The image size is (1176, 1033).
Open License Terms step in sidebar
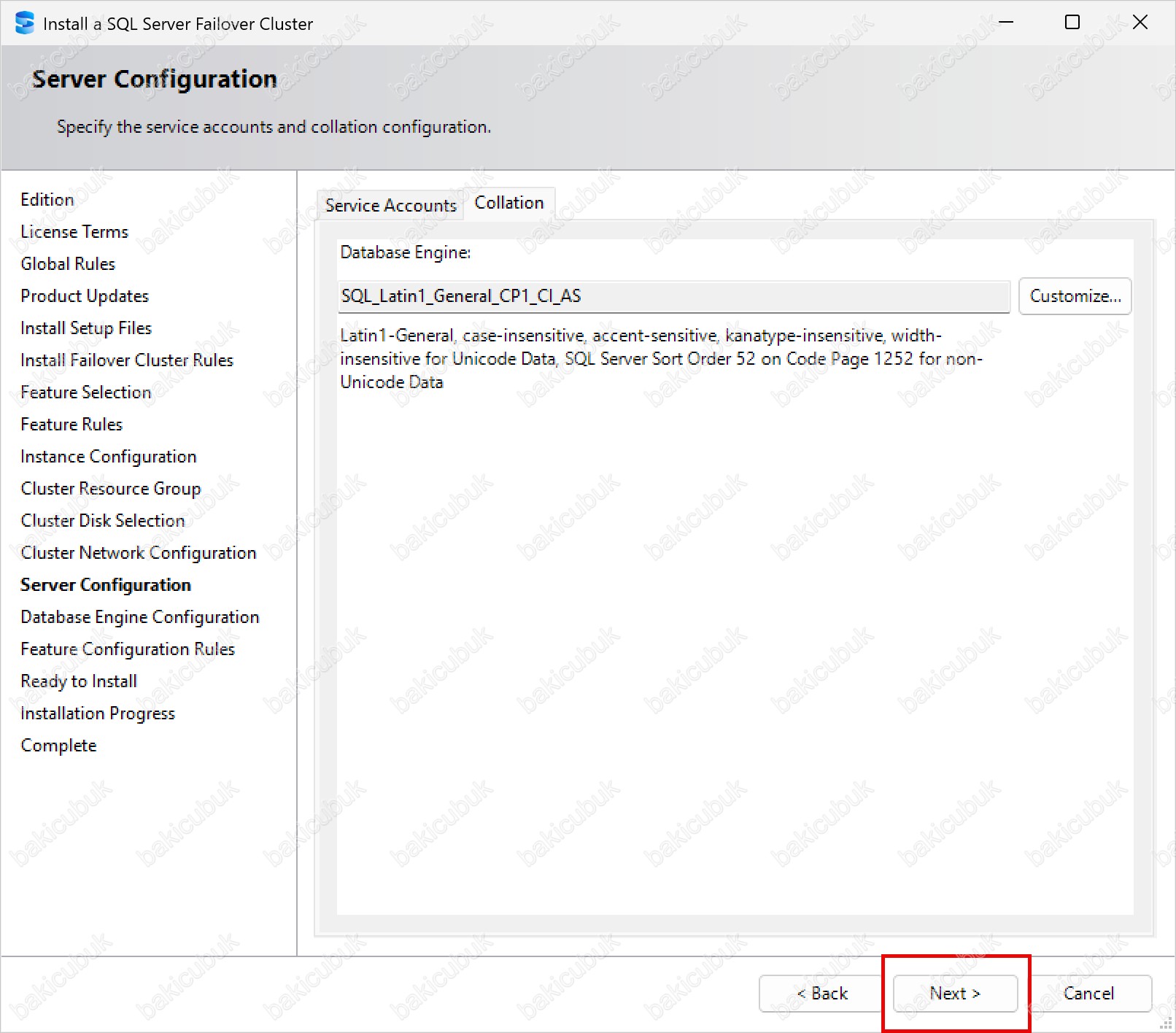74,232
